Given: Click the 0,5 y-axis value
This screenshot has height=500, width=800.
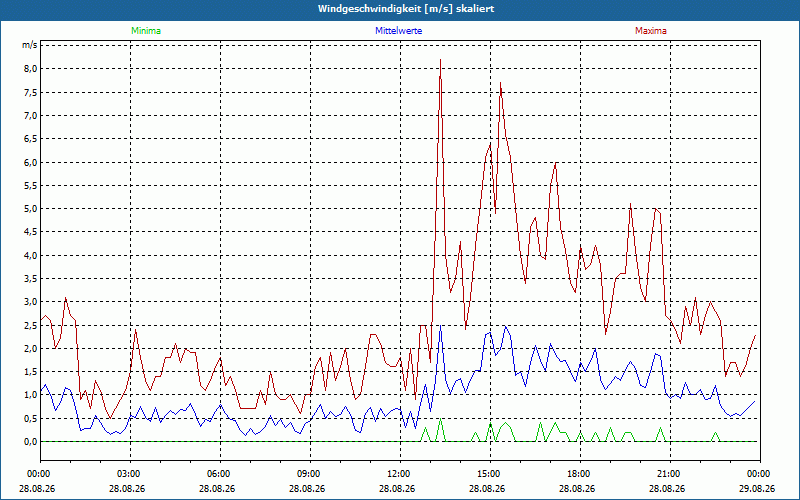Looking at the screenshot, I should click(31, 419).
